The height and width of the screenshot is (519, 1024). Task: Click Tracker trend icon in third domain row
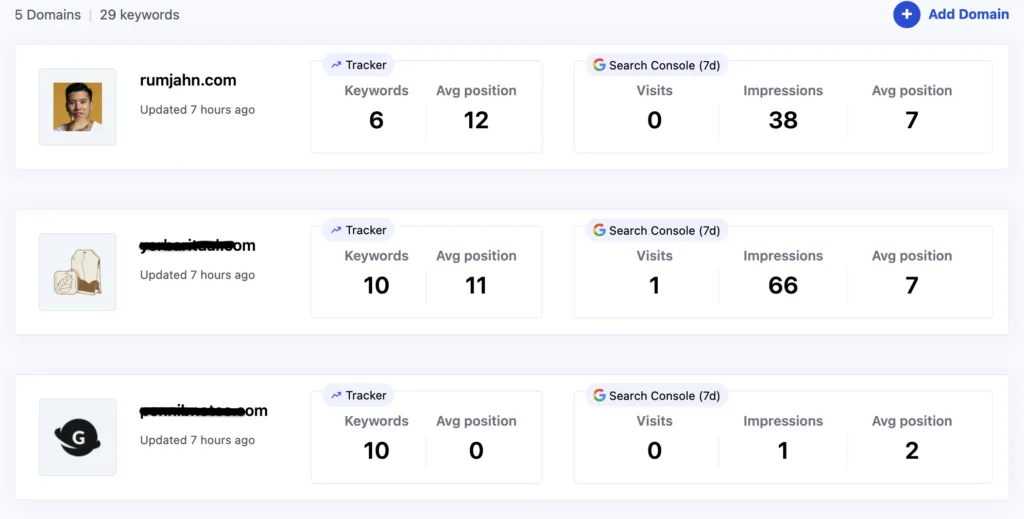(x=336, y=395)
